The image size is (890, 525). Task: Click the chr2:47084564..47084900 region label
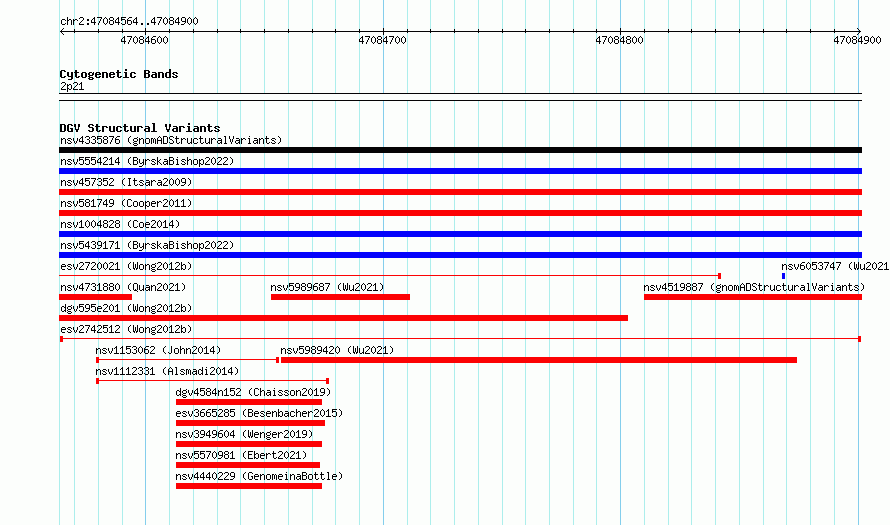tap(129, 21)
